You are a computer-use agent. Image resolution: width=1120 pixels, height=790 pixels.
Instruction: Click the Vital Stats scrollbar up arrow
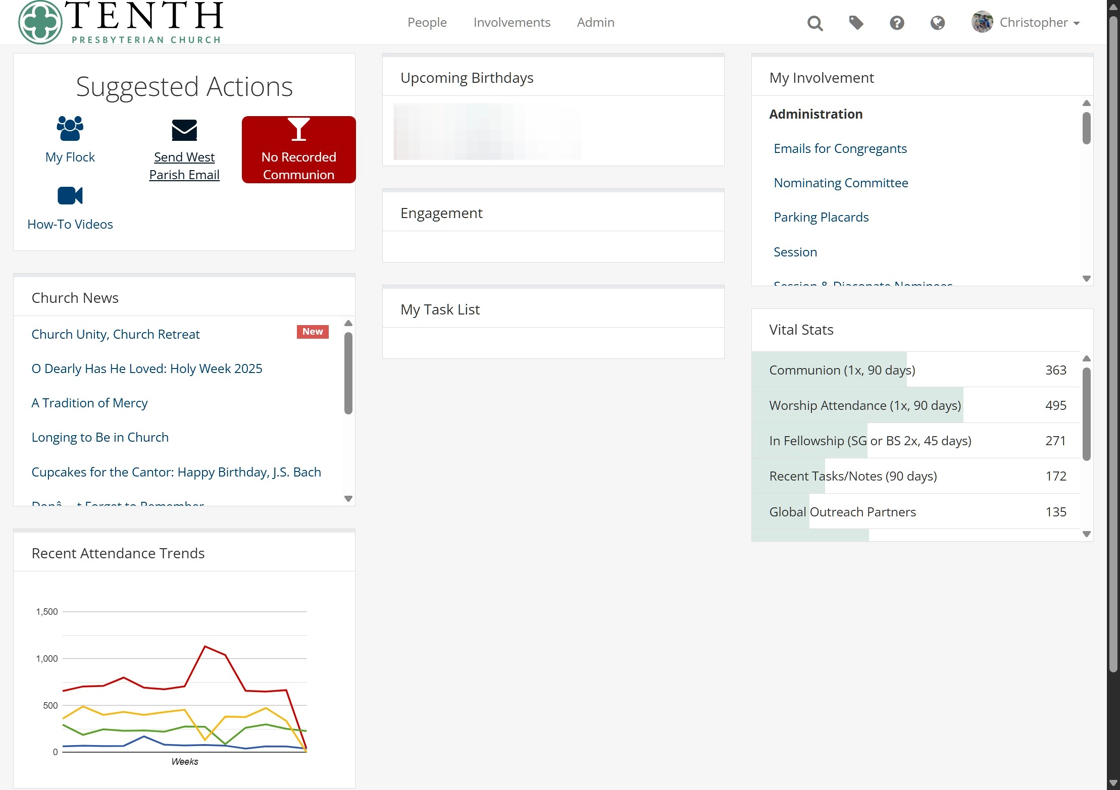[1086, 359]
